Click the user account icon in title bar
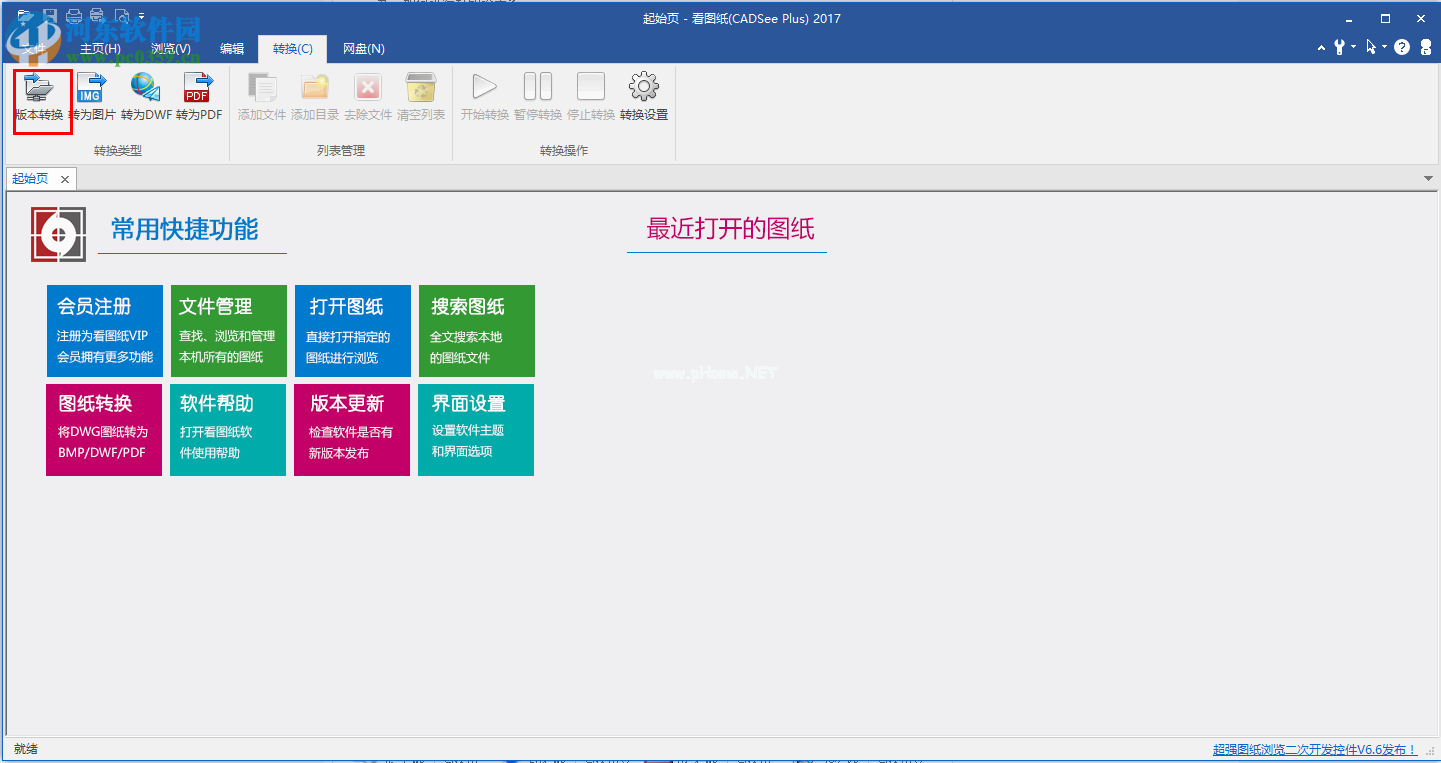 tap(1424, 47)
